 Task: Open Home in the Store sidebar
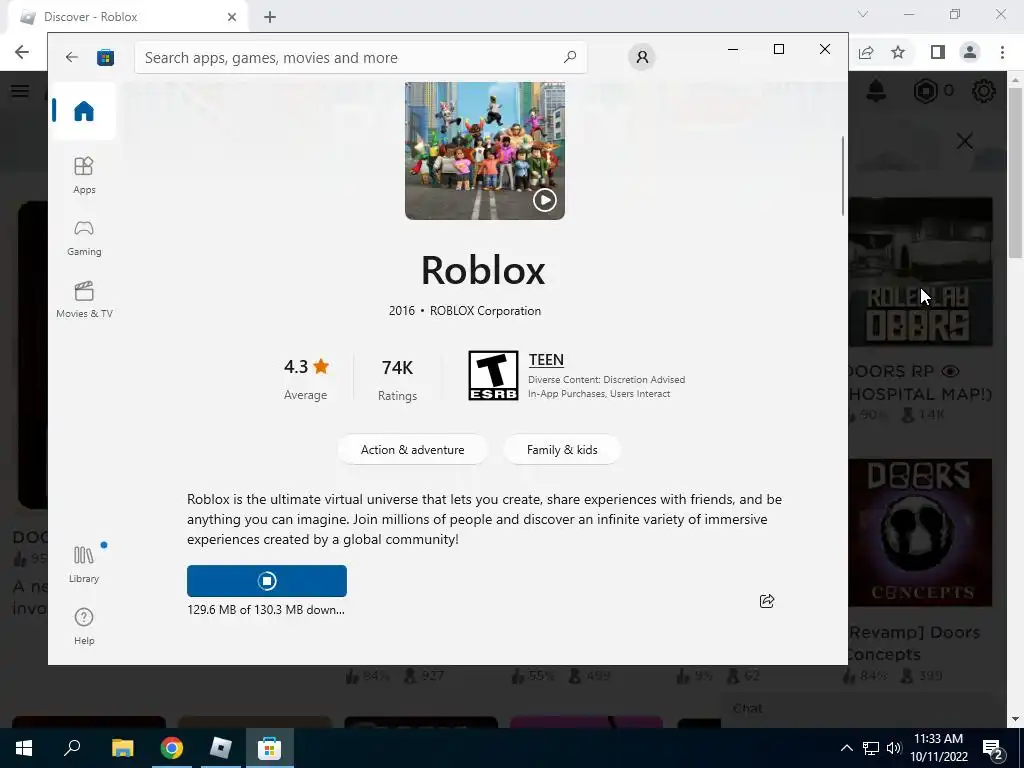pyautogui.click(x=84, y=111)
